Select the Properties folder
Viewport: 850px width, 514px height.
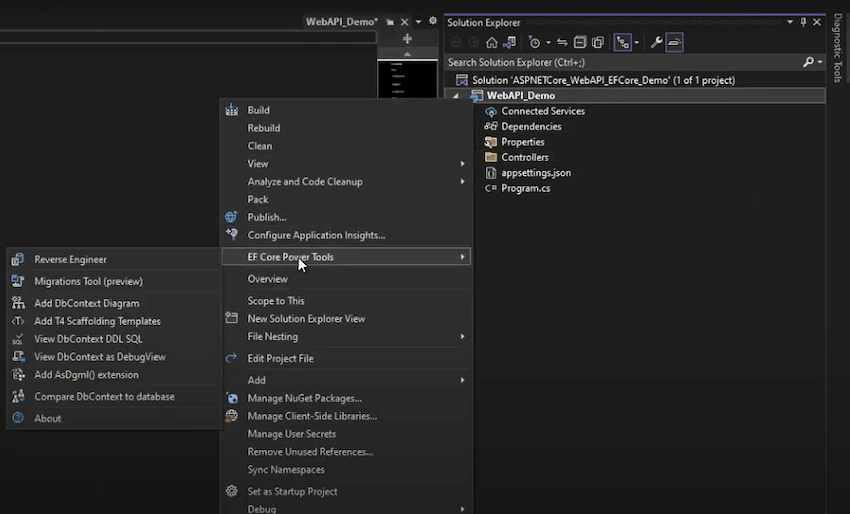(x=523, y=142)
